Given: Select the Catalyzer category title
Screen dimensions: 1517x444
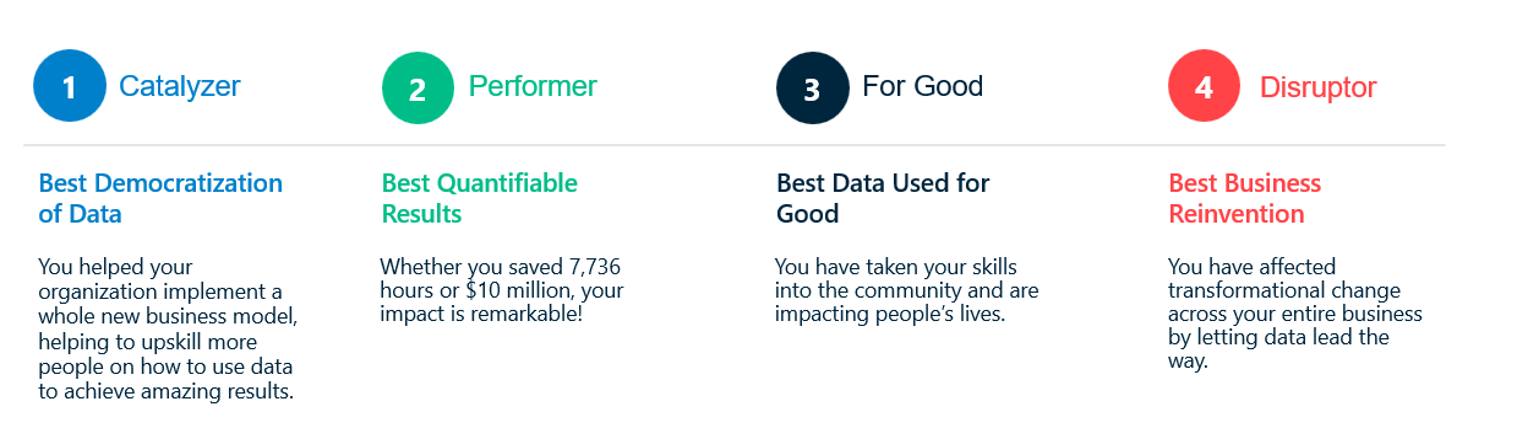Looking at the screenshot, I should (x=180, y=87).
